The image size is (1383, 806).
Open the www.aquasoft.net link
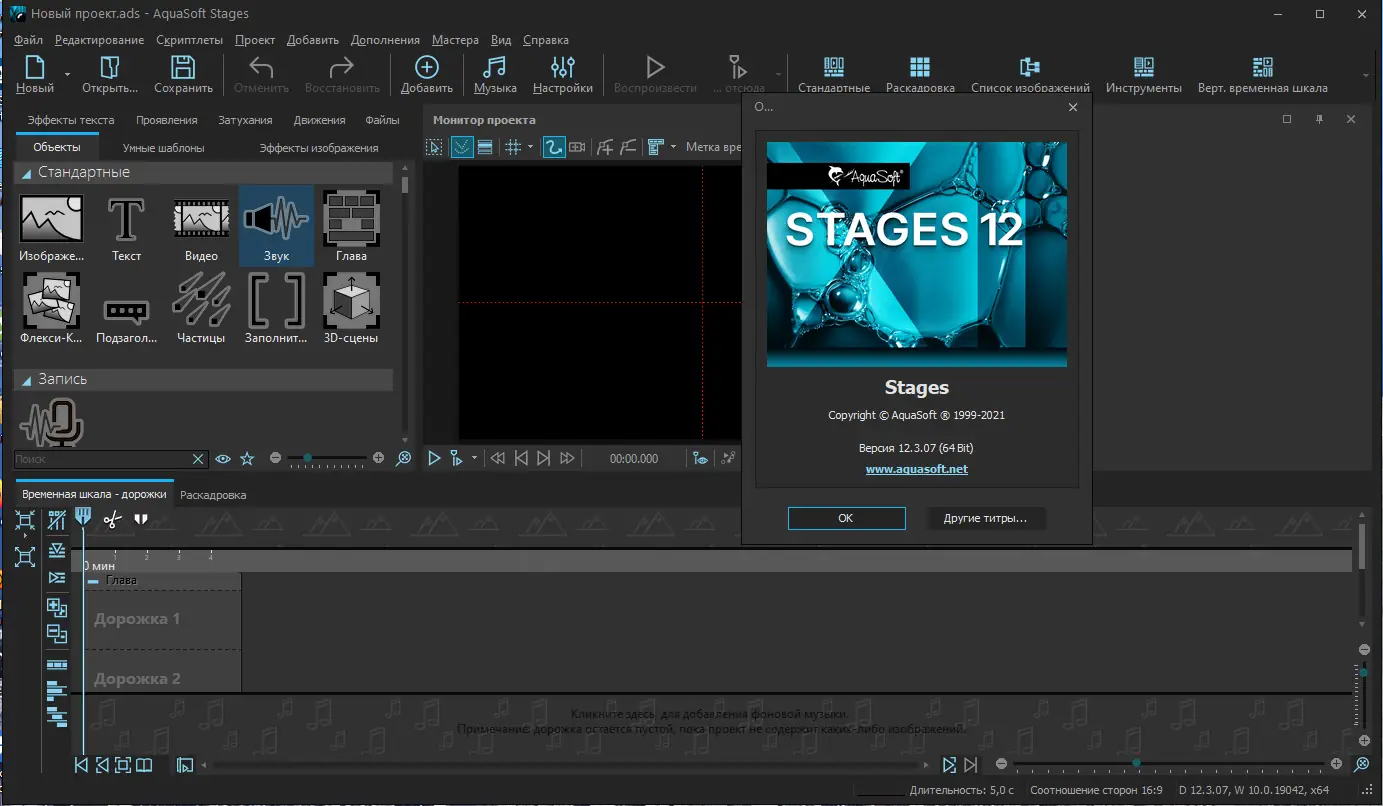click(916, 469)
